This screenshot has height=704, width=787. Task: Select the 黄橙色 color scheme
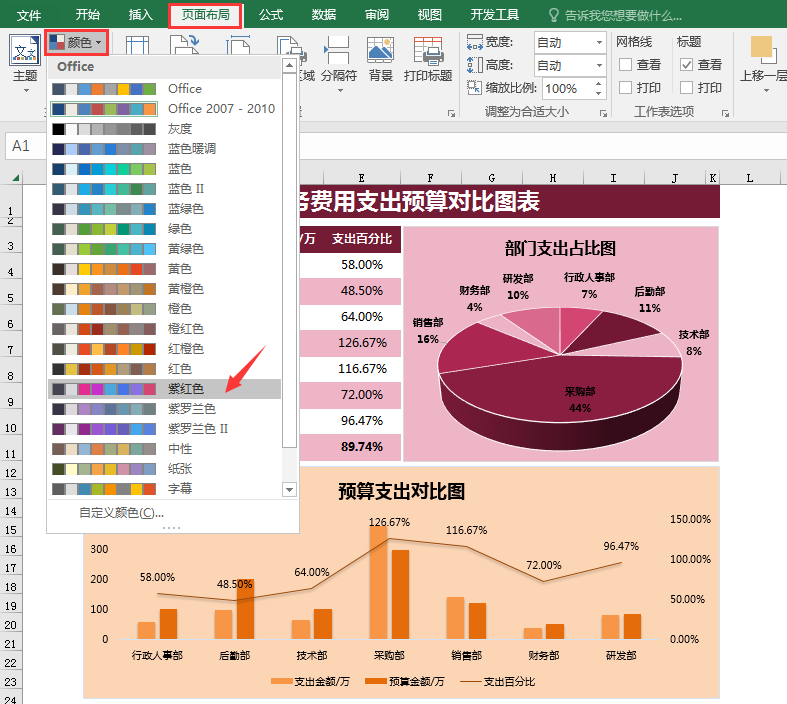pos(164,289)
